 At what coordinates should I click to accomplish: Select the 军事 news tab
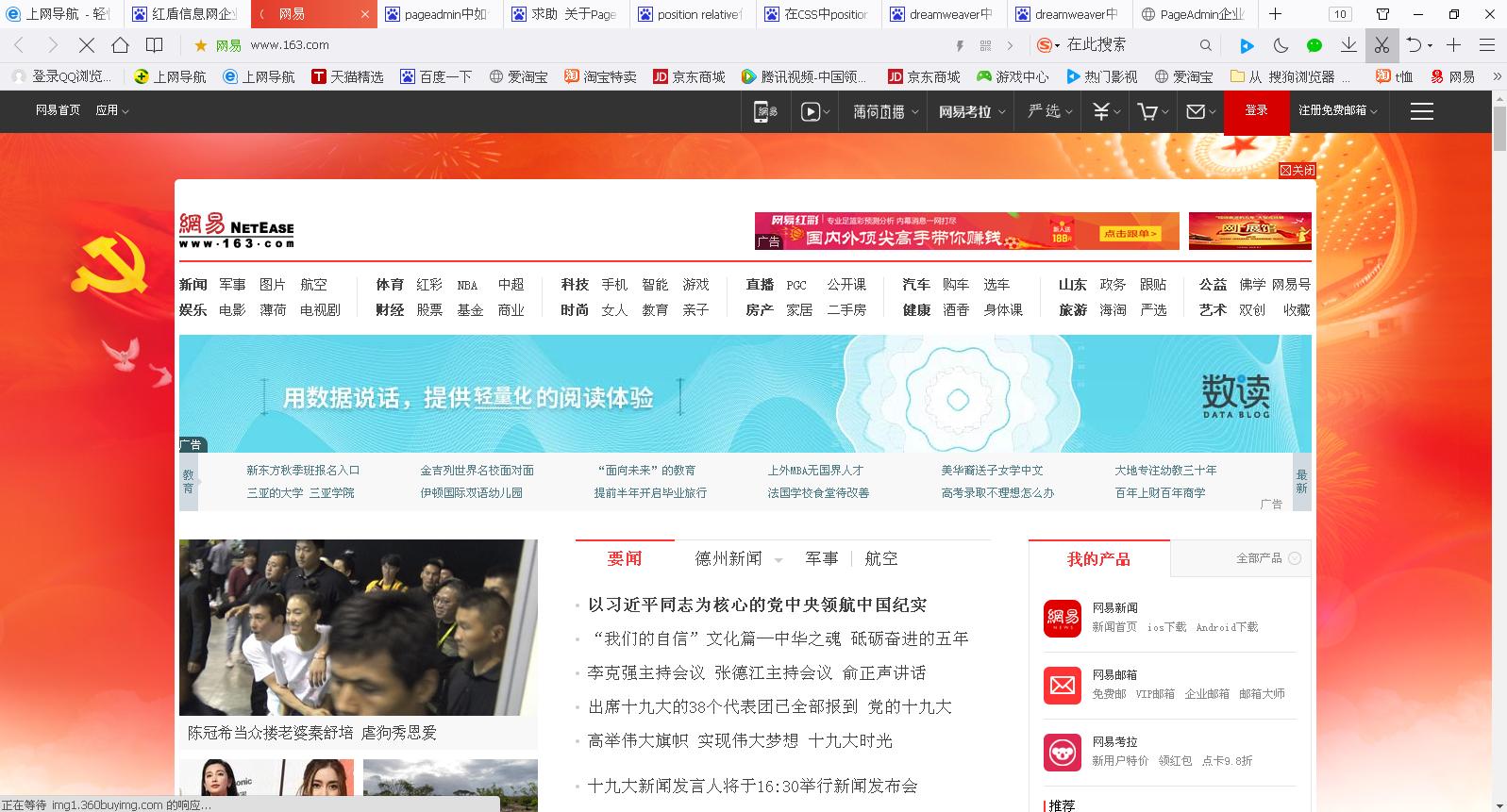tap(821, 558)
